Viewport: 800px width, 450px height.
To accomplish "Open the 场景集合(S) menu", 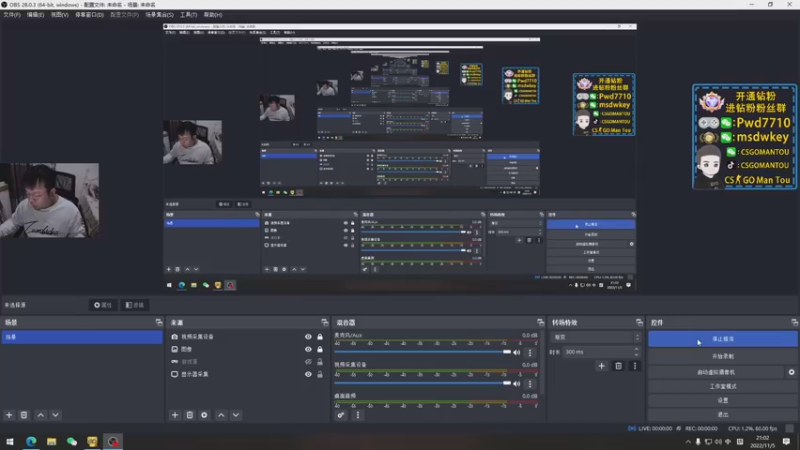I will click(159, 15).
